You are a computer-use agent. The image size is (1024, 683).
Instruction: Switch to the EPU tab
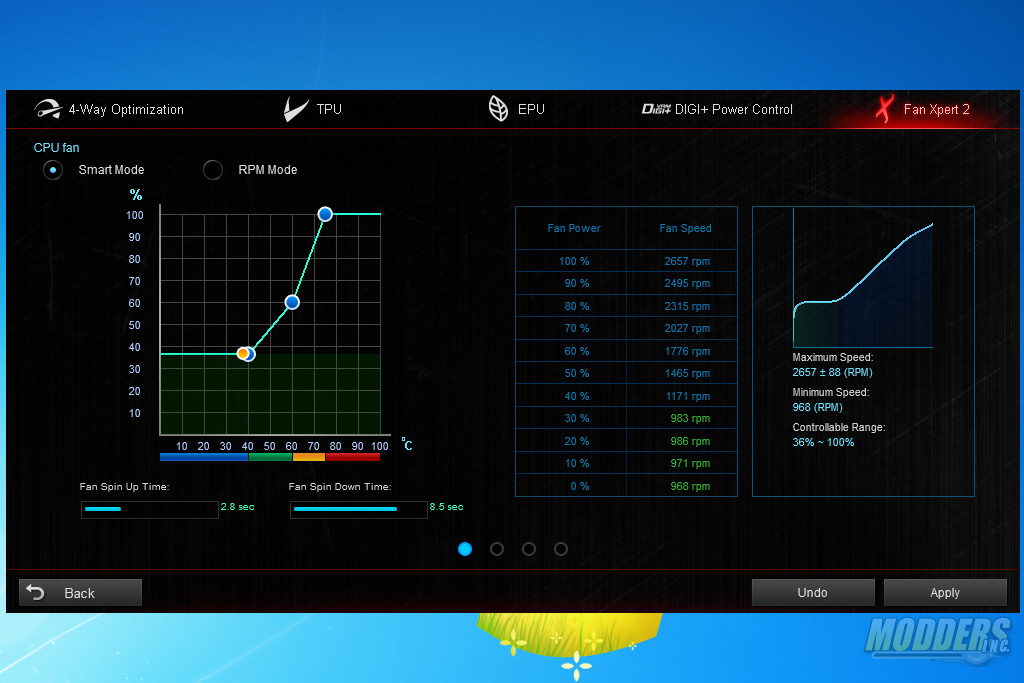pyautogui.click(x=516, y=109)
